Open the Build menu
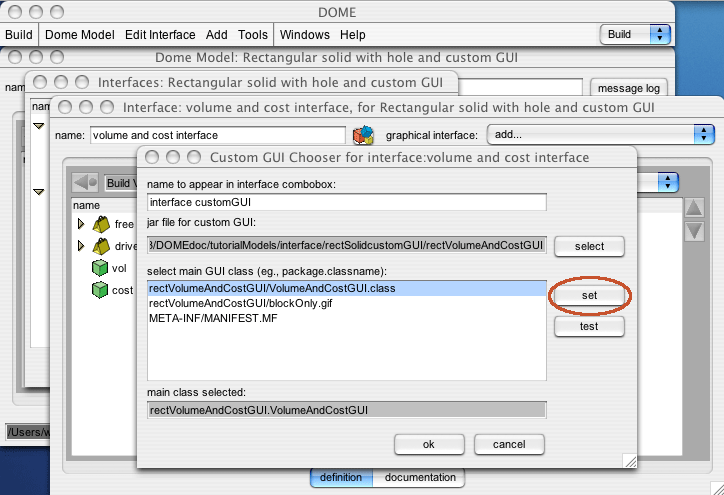 coord(19,35)
